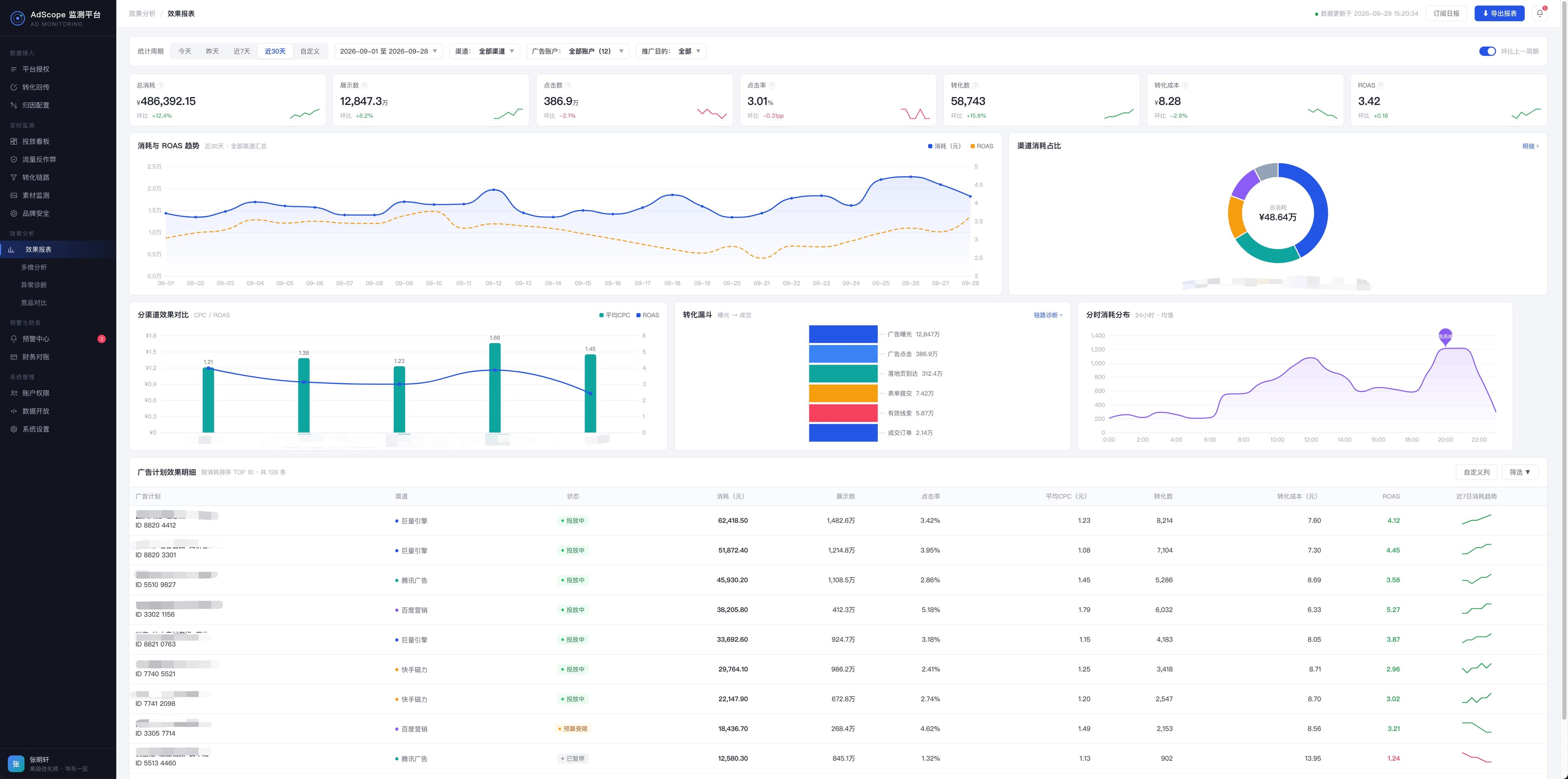Toggle 平均CPC legend in channel comparison chart
1568x779 pixels.
pyautogui.click(x=615, y=315)
